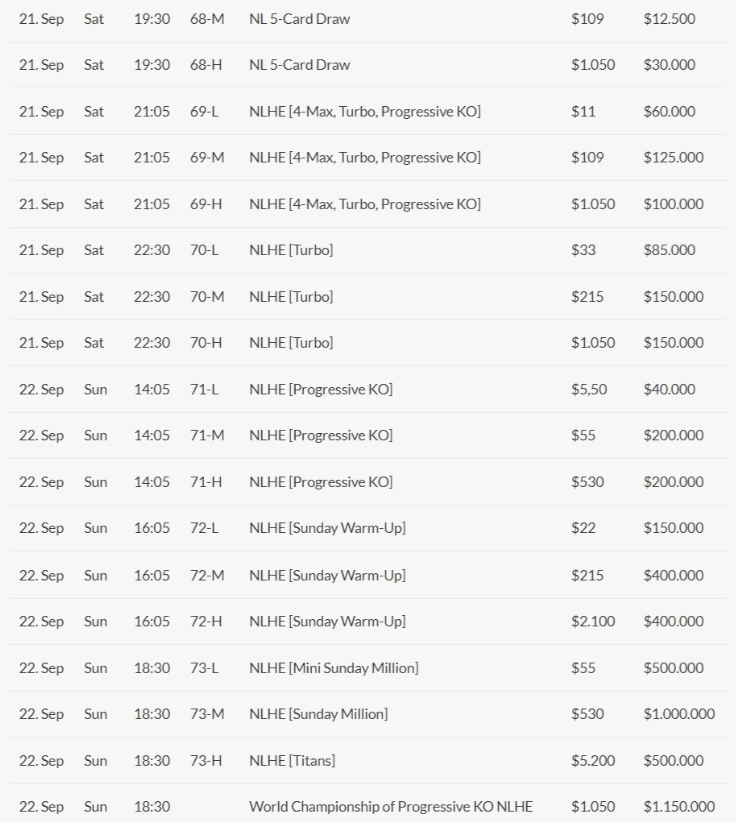Viewport: 736px width, 822px height.
Task: Select the $1.150.000 prize pool cell
Action: coord(679,807)
